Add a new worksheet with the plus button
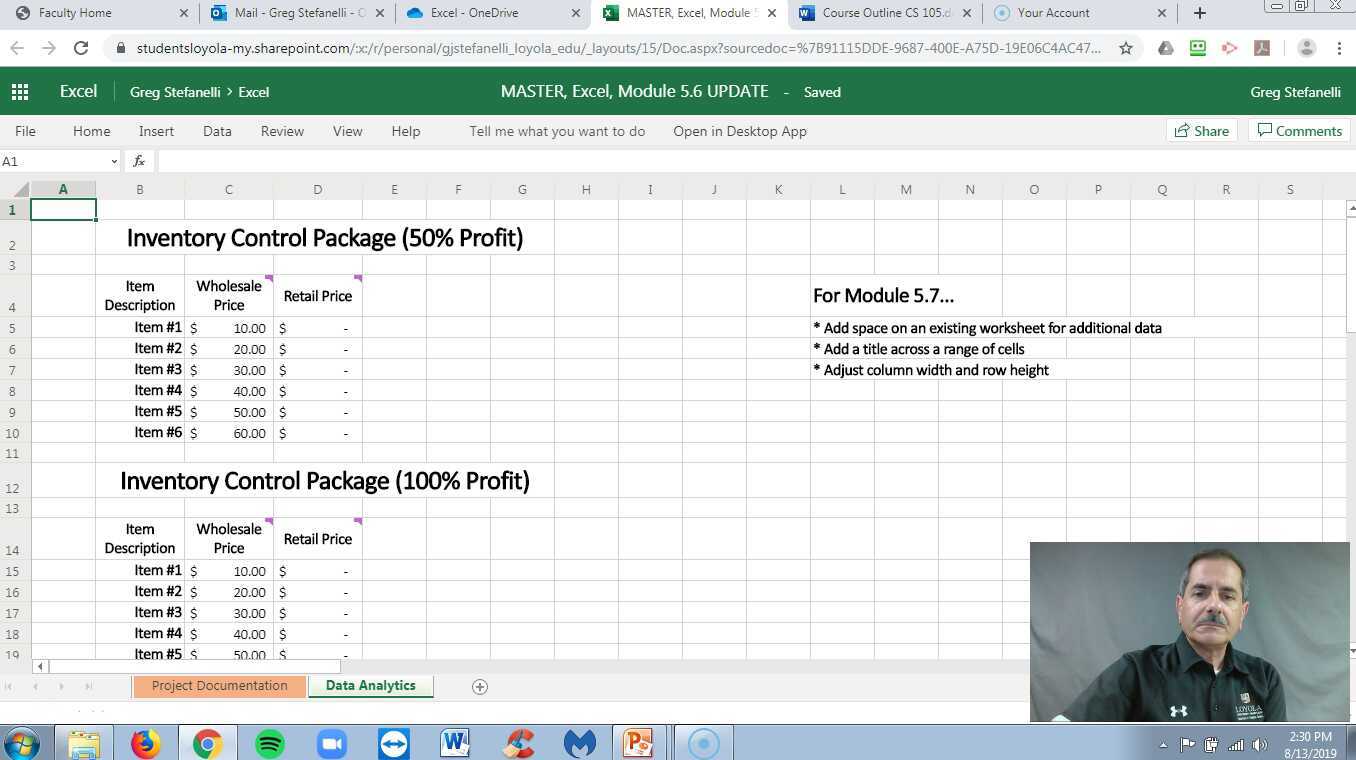 coord(480,686)
